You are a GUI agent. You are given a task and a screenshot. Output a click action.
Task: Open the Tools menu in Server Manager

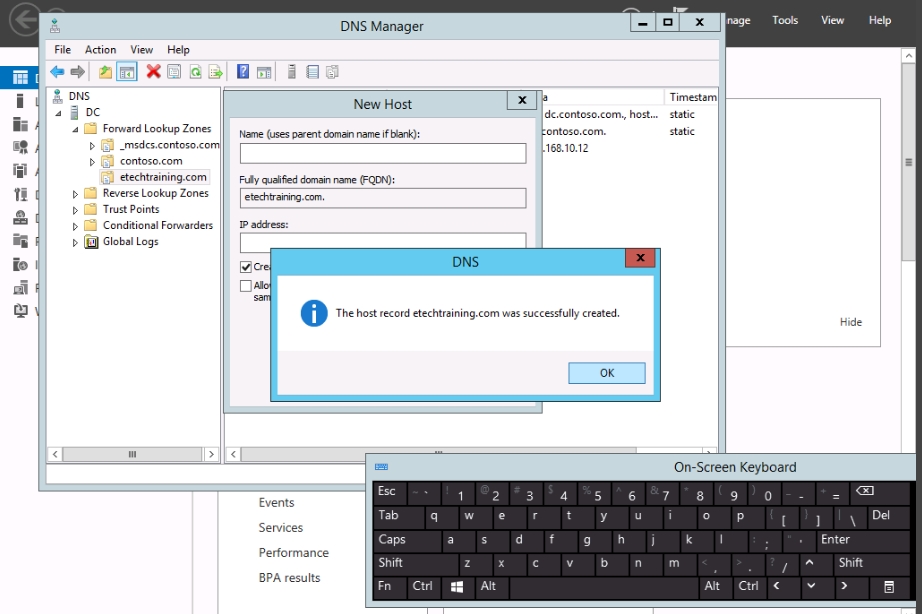pos(785,20)
